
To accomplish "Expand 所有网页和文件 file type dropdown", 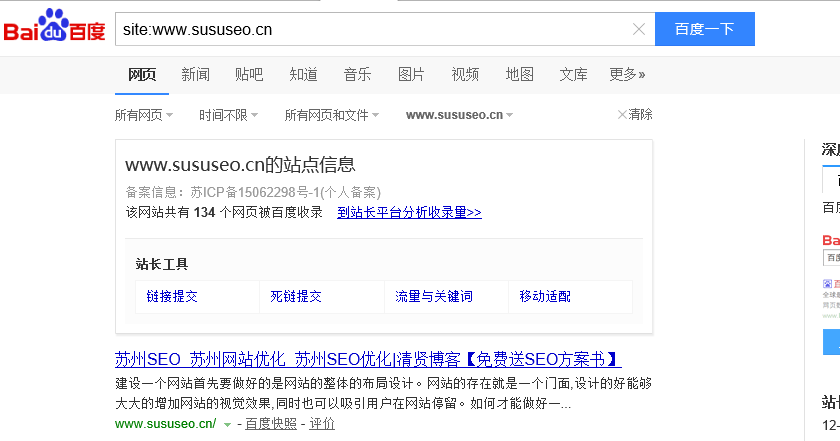I will click(x=332, y=115).
